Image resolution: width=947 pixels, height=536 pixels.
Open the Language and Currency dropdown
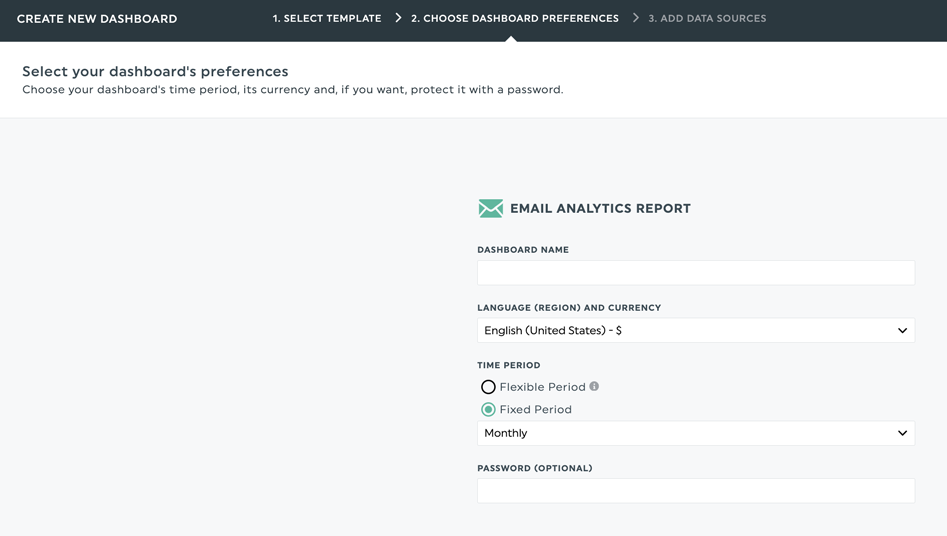click(696, 331)
